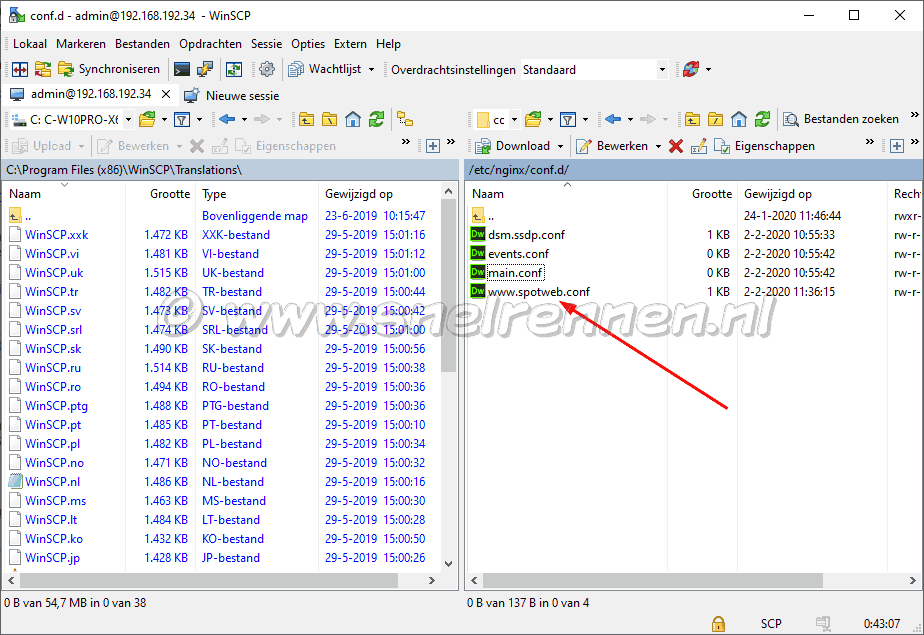Open the Bestanden menu
Screen dimensions: 924x635
pos(142,44)
